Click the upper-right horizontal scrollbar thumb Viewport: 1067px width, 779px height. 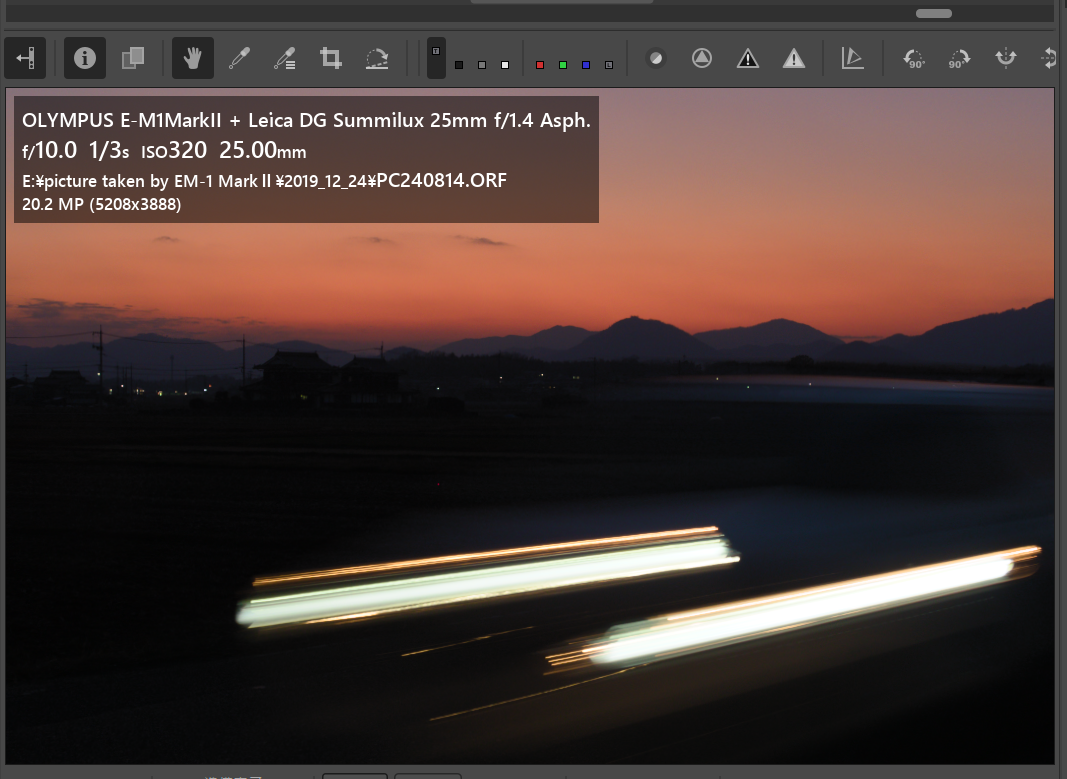(934, 14)
